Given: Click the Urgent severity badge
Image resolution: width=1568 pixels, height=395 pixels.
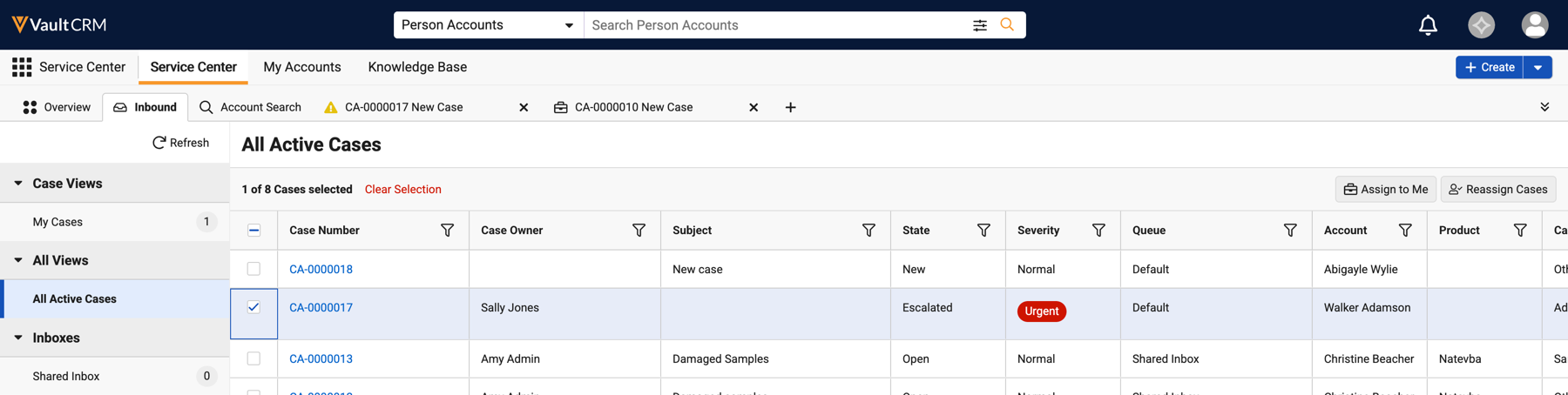Looking at the screenshot, I should click(x=1041, y=311).
